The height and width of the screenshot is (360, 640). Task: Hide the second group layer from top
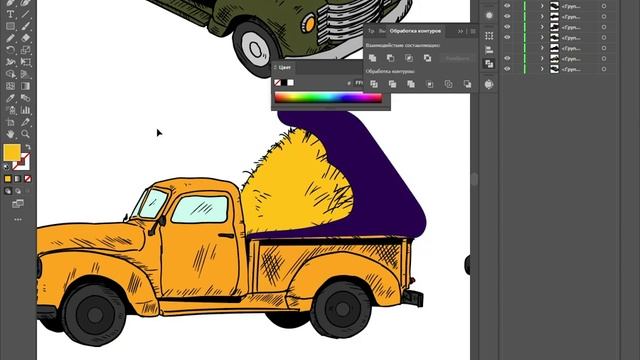tap(507, 16)
